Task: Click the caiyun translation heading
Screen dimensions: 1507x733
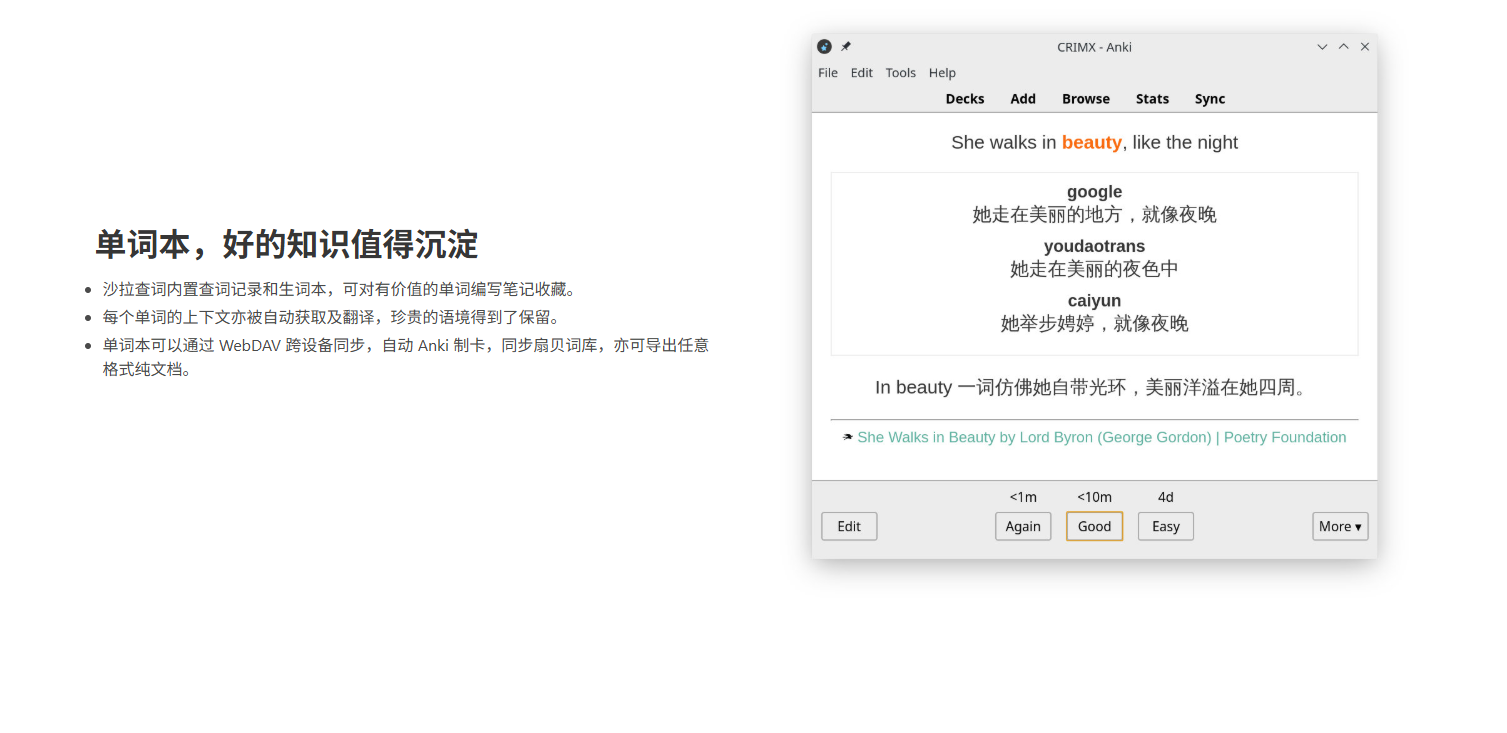Action: [1094, 301]
